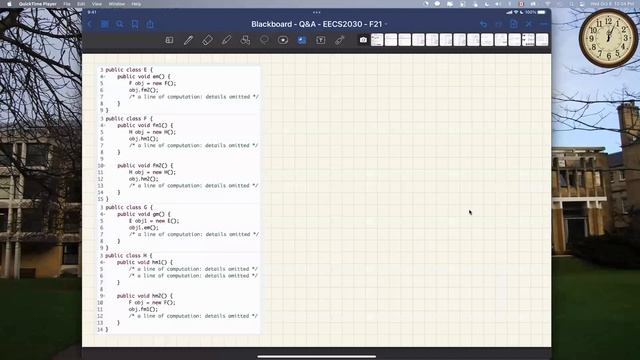The width and height of the screenshot is (640, 360).
Task: Select the Shapes tool
Action: point(245,40)
